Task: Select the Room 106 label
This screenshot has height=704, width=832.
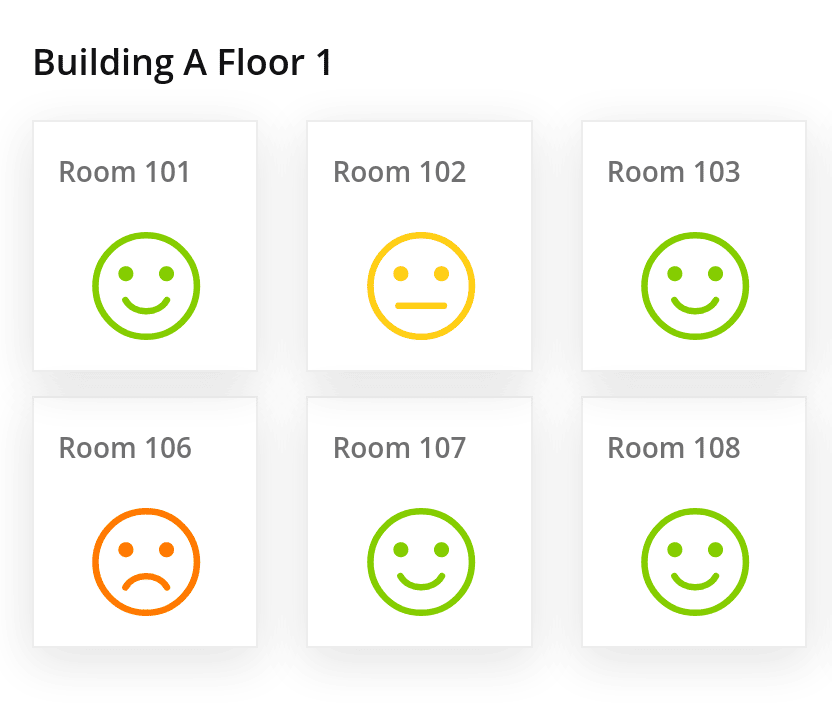Action: (x=125, y=448)
